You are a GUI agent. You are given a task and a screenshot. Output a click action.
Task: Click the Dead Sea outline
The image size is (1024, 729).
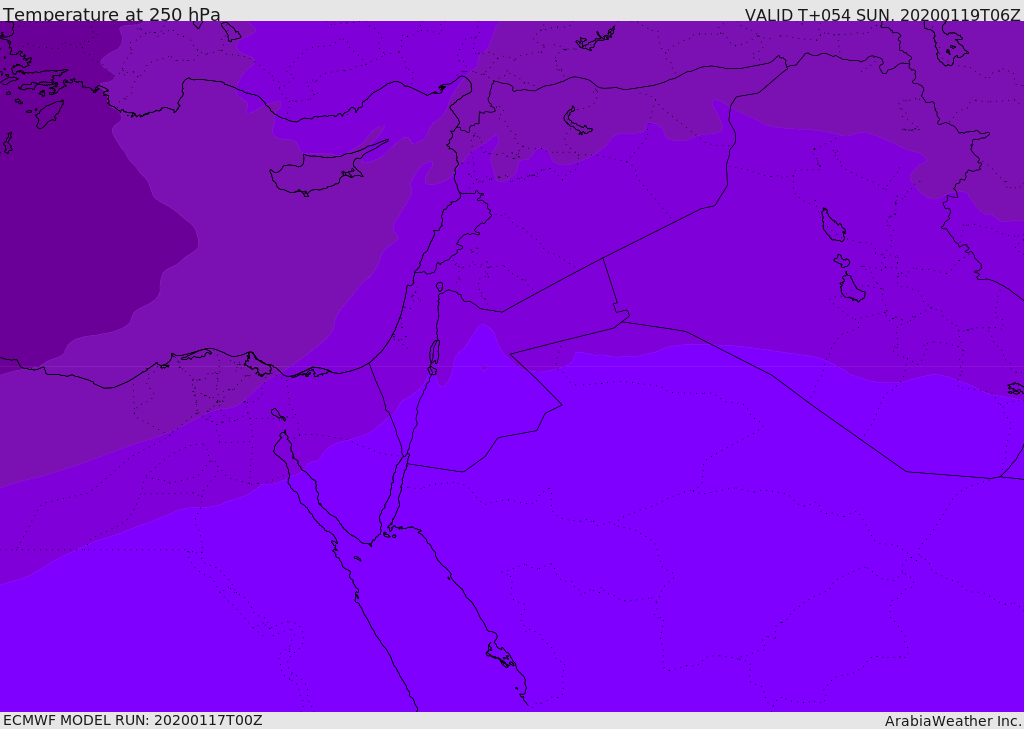tap(434, 355)
